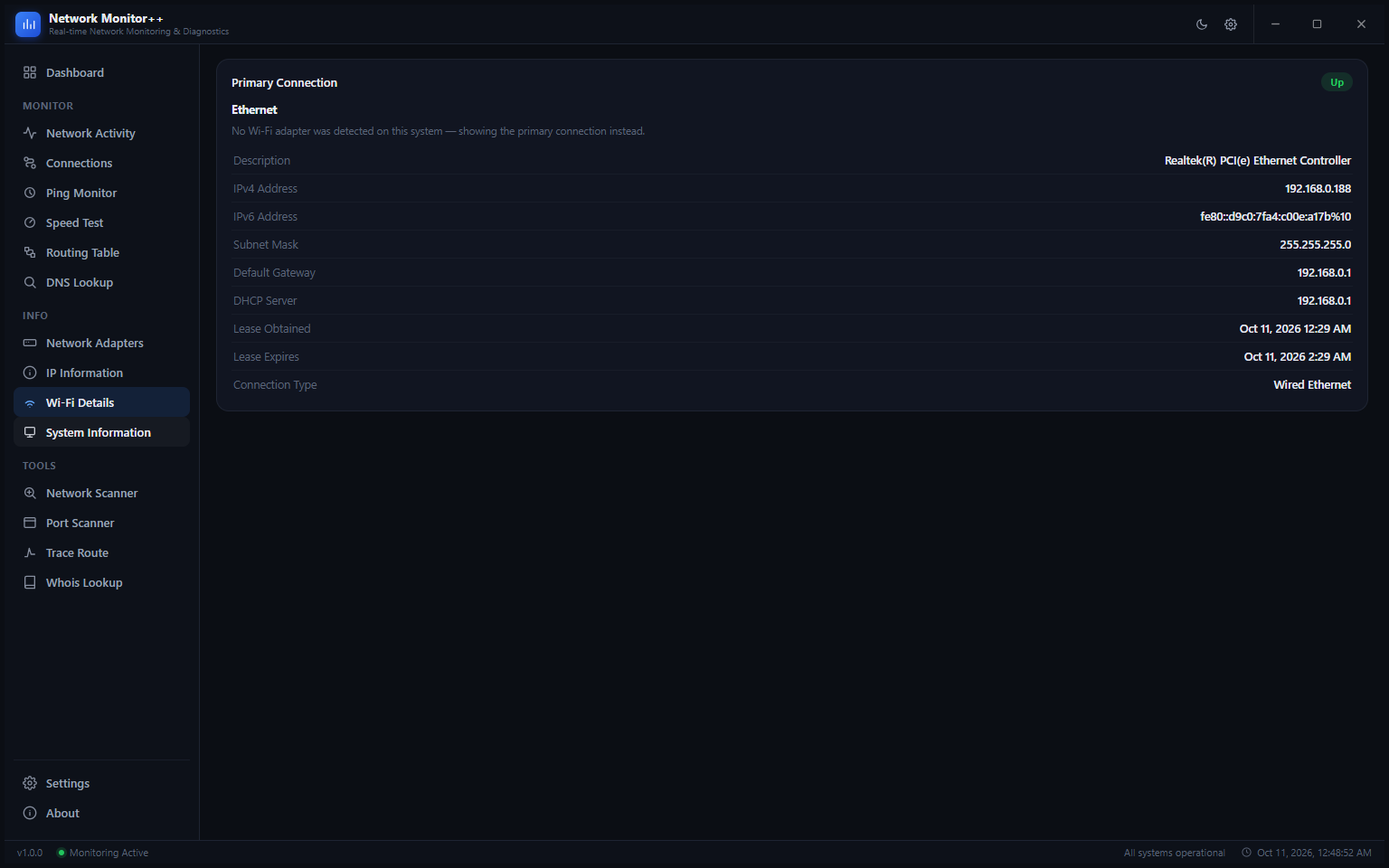Click the IPv6 address fe80::d9c0:7fa4:c00e:a17b%10

(x=1275, y=217)
